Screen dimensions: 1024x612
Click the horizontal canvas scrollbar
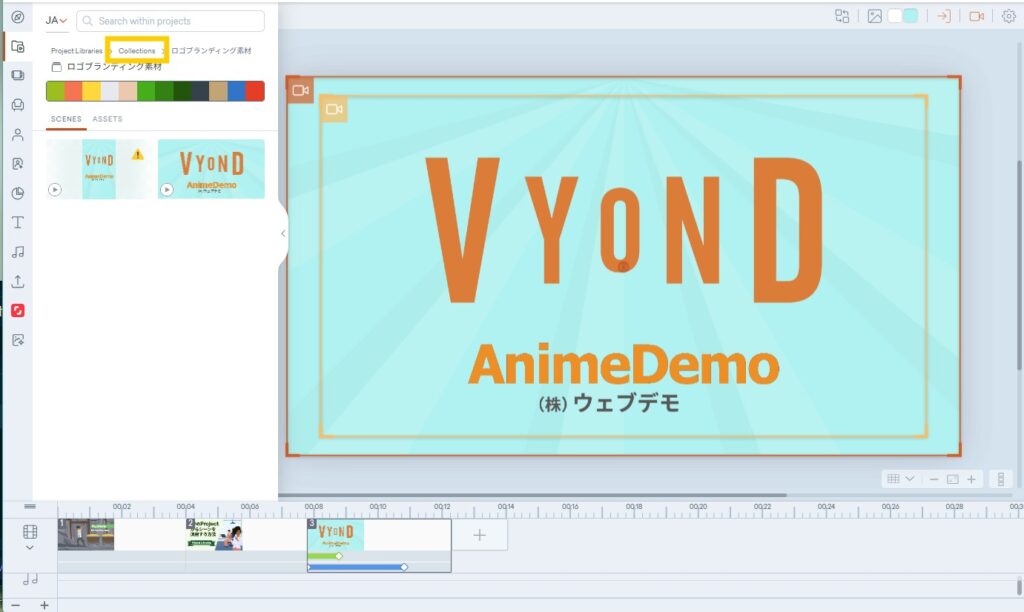click(x=532, y=495)
